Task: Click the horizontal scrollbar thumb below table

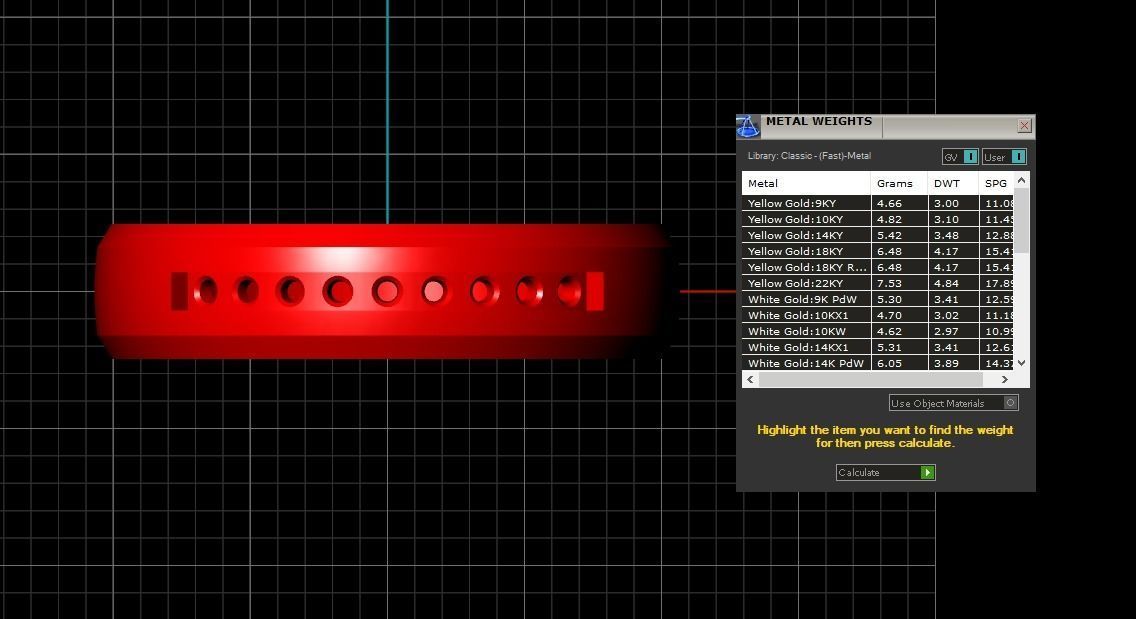Action: point(870,379)
